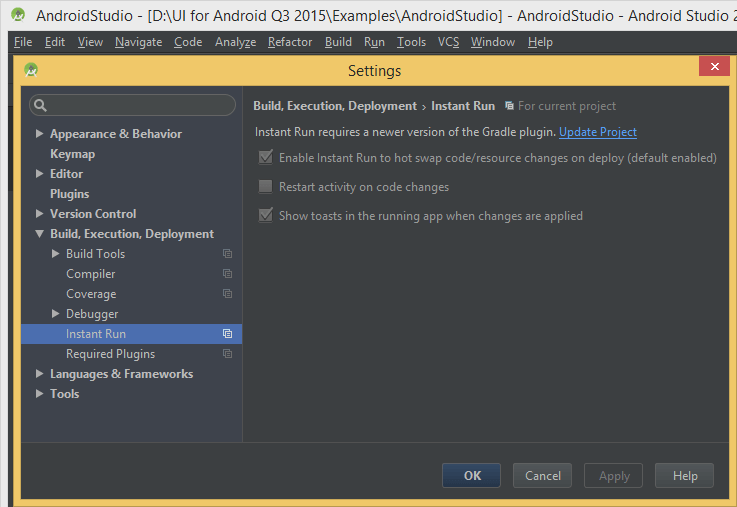Open the Run menu

374,42
